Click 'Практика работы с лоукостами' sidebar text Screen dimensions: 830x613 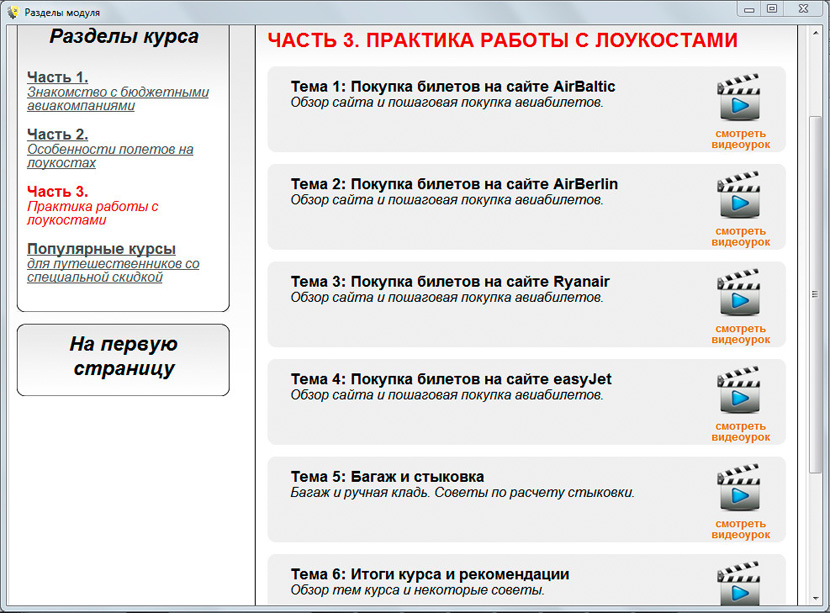pyautogui.click(x=93, y=213)
